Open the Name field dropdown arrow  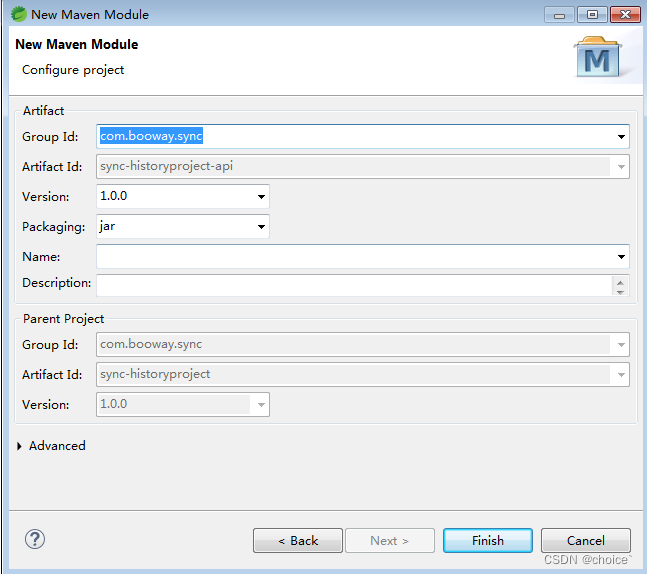pyautogui.click(x=621, y=257)
